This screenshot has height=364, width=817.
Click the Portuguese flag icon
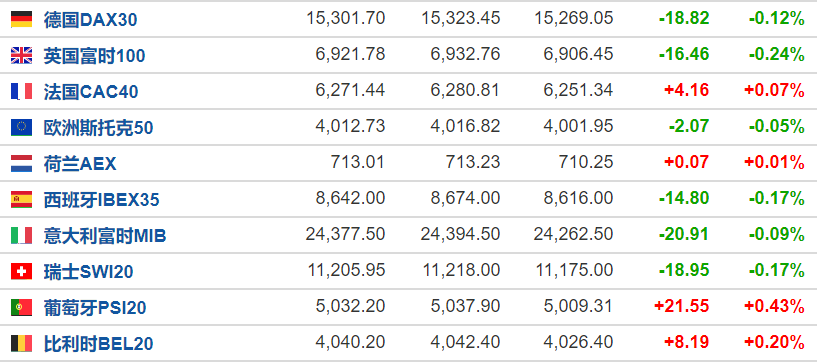coord(21,308)
